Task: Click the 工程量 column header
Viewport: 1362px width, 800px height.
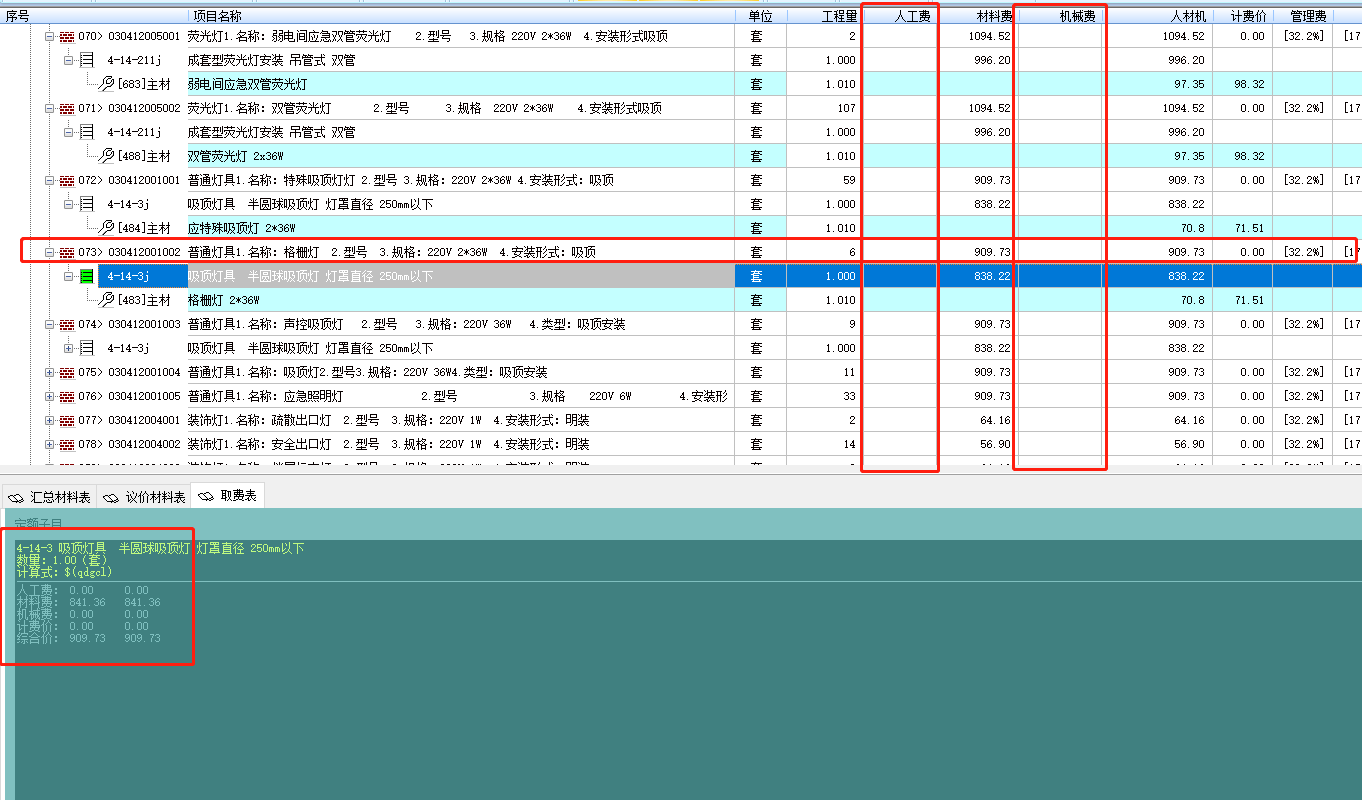Action: tap(824, 16)
